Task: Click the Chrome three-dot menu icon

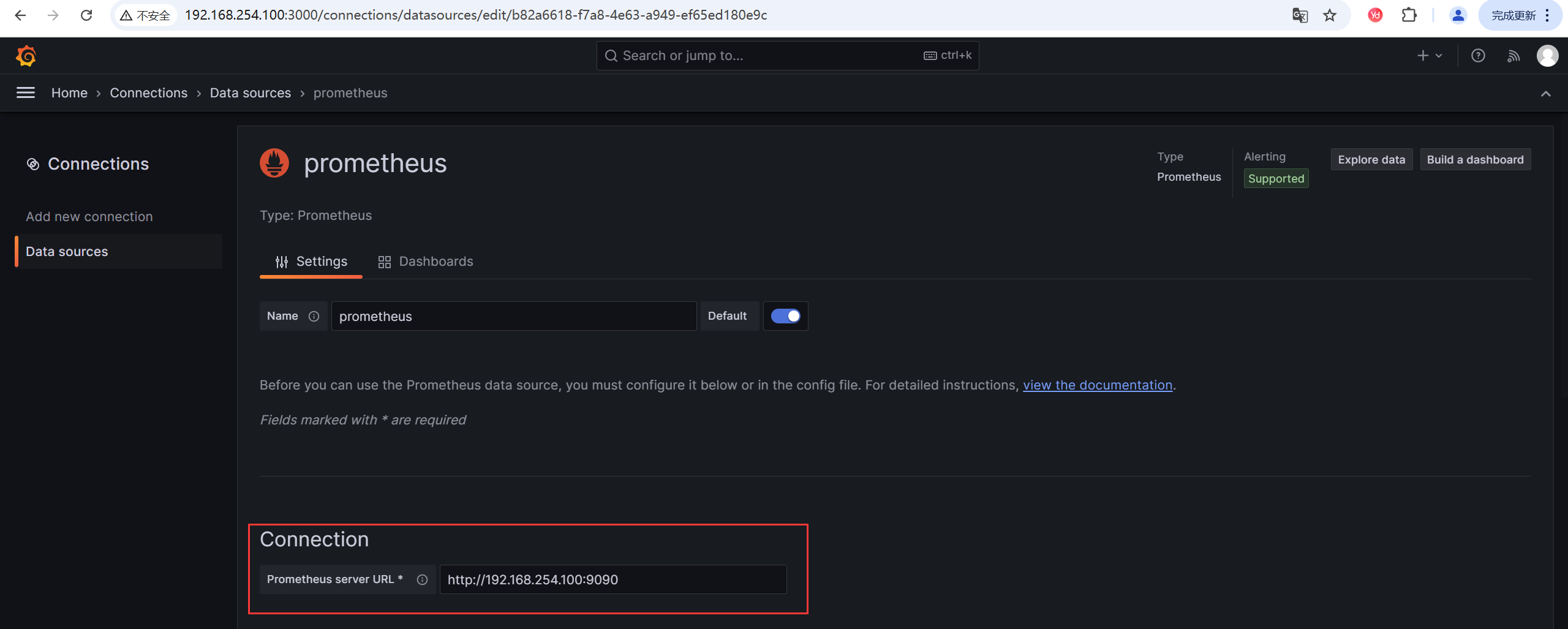Action: (x=1547, y=15)
